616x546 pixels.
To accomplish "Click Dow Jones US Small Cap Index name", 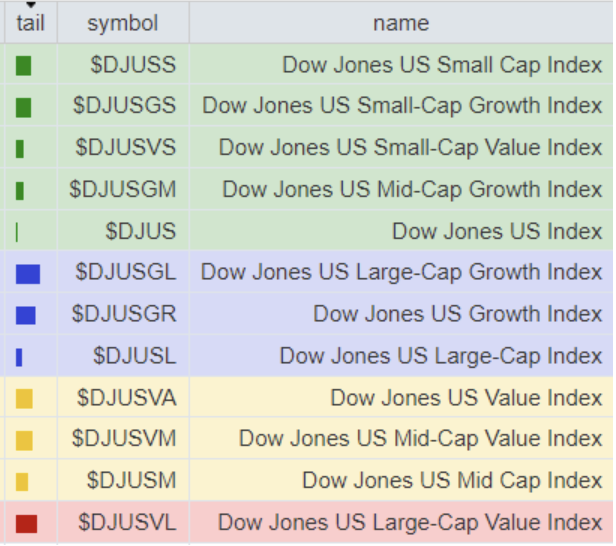I will [x=442, y=65].
